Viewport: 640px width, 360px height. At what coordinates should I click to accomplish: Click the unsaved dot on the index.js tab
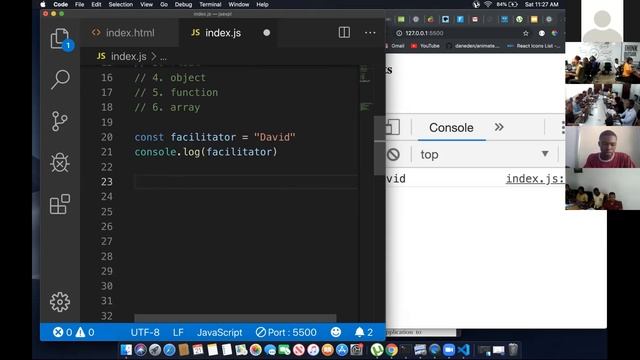point(267,33)
